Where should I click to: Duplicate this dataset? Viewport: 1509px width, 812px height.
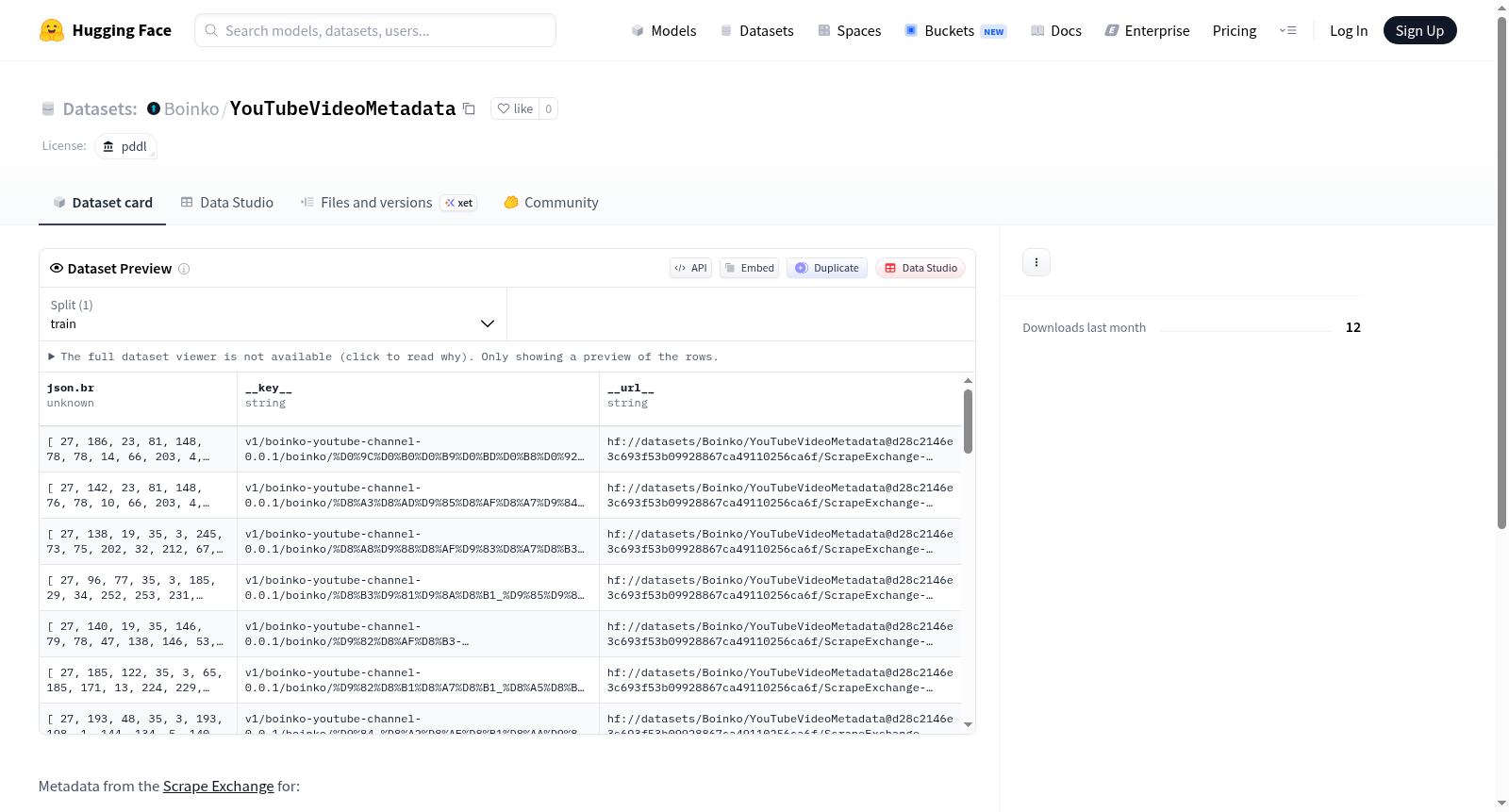tap(827, 268)
